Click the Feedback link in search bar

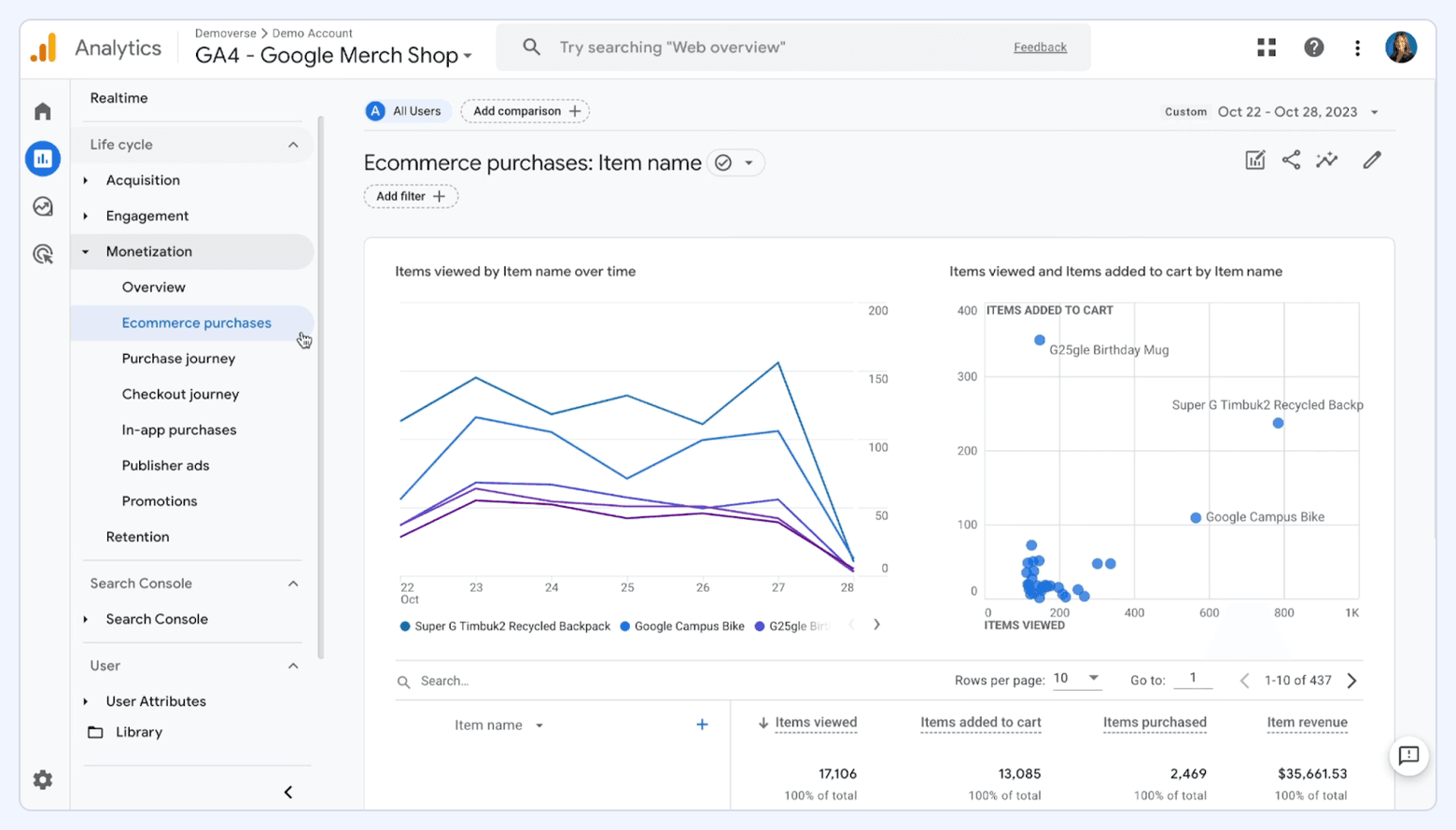click(x=1039, y=47)
